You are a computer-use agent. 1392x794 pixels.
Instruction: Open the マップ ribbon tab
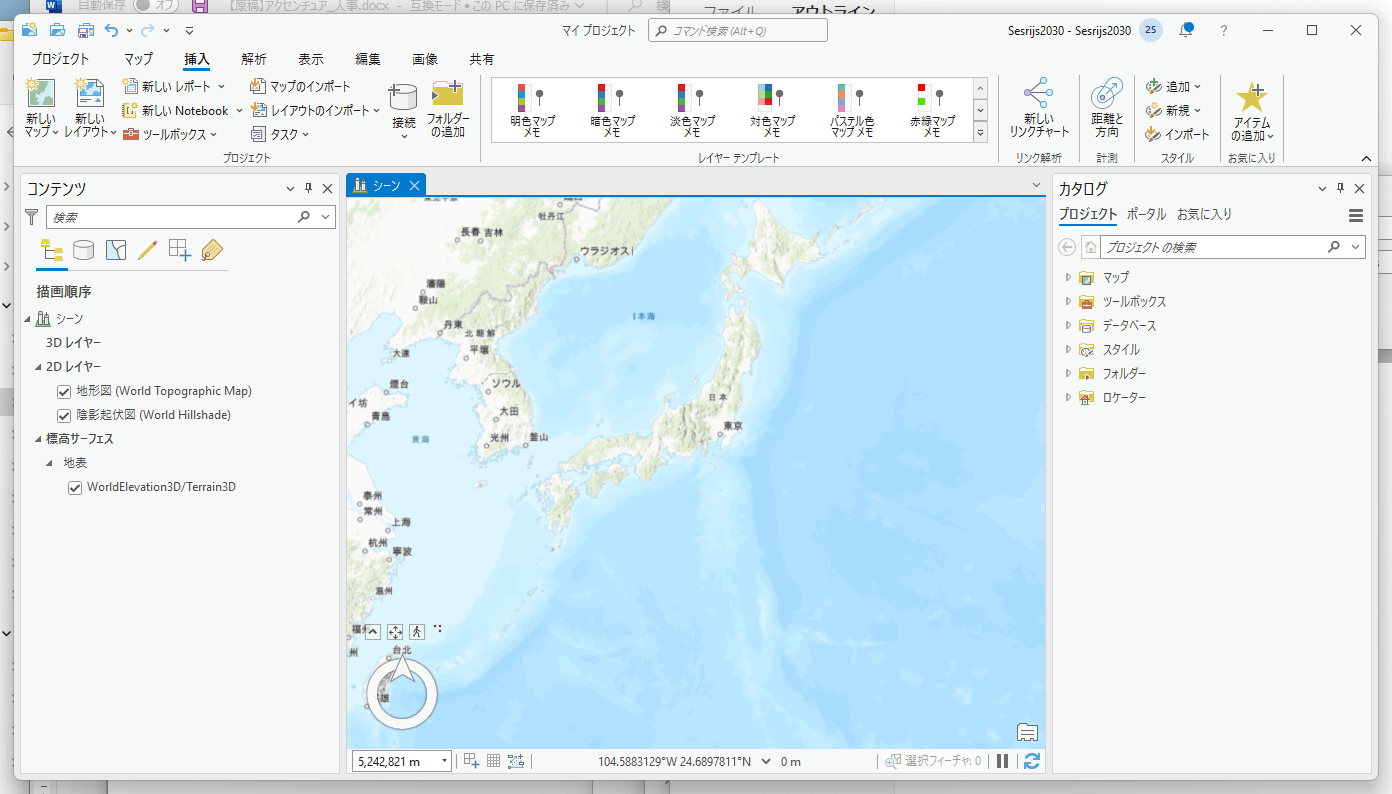click(x=138, y=59)
